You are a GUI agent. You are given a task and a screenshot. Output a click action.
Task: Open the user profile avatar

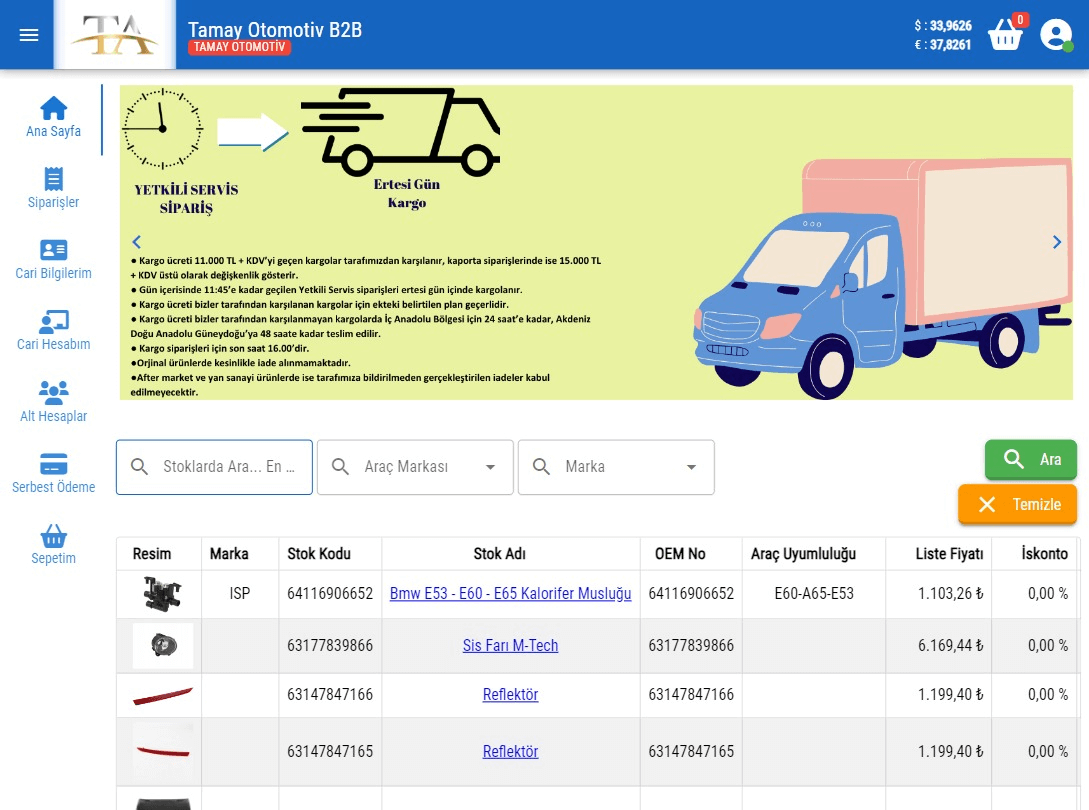click(x=1056, y=35)
